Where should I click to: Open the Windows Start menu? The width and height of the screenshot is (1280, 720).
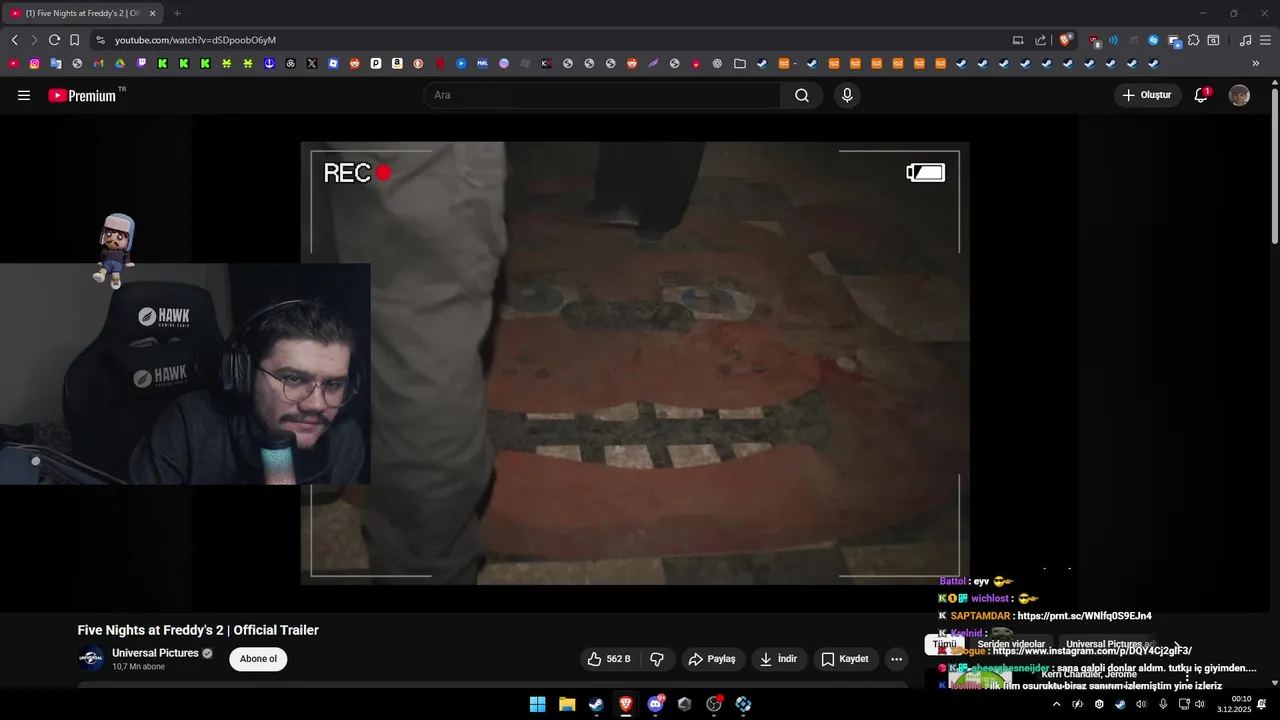[x=537, y=704]
